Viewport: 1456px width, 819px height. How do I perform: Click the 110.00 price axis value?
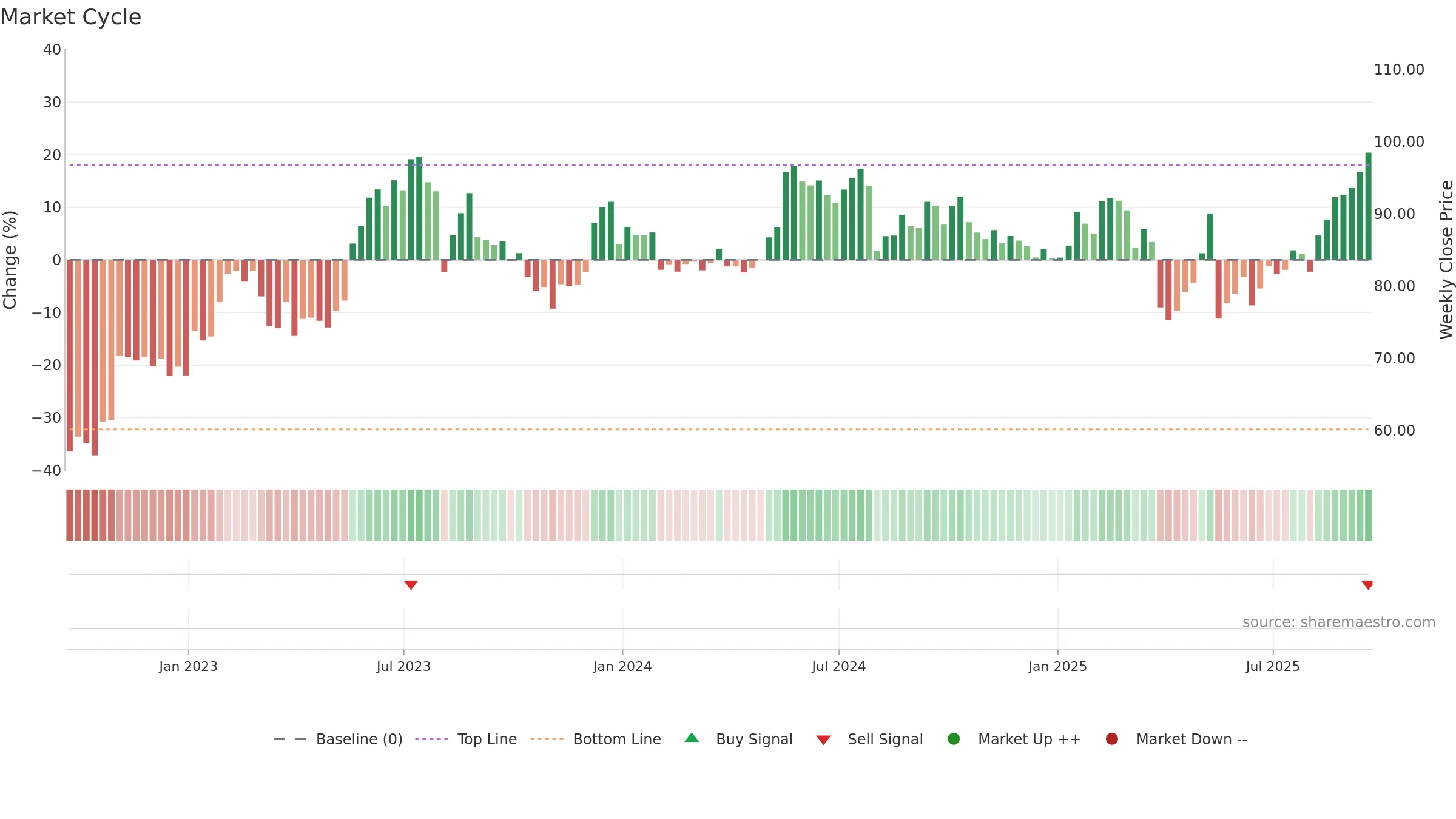coord(1399,70)
